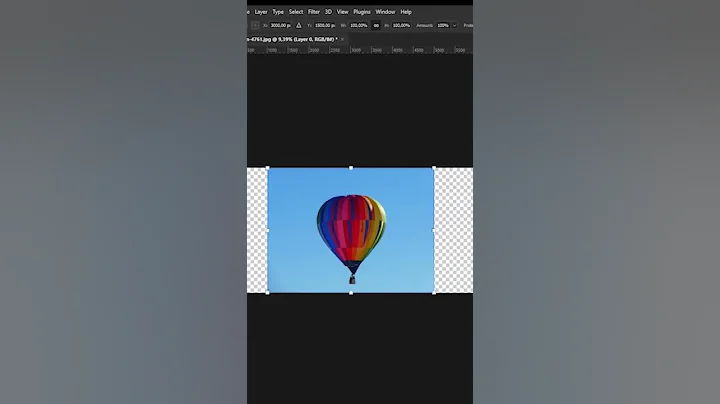Image resolution: width=720 pixels, height=404 pixels.
Task: Click the top-center transform handle
Action: [351, 168]
